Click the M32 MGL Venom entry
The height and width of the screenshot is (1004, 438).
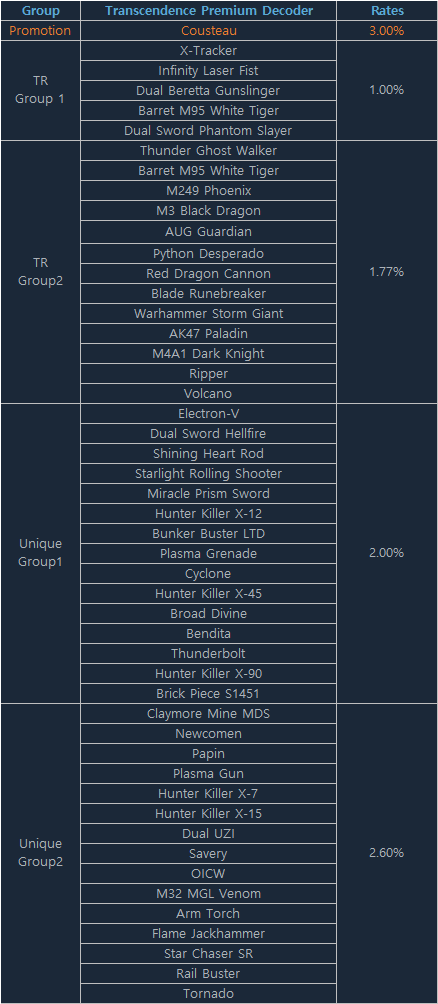[x=209, y=893]
